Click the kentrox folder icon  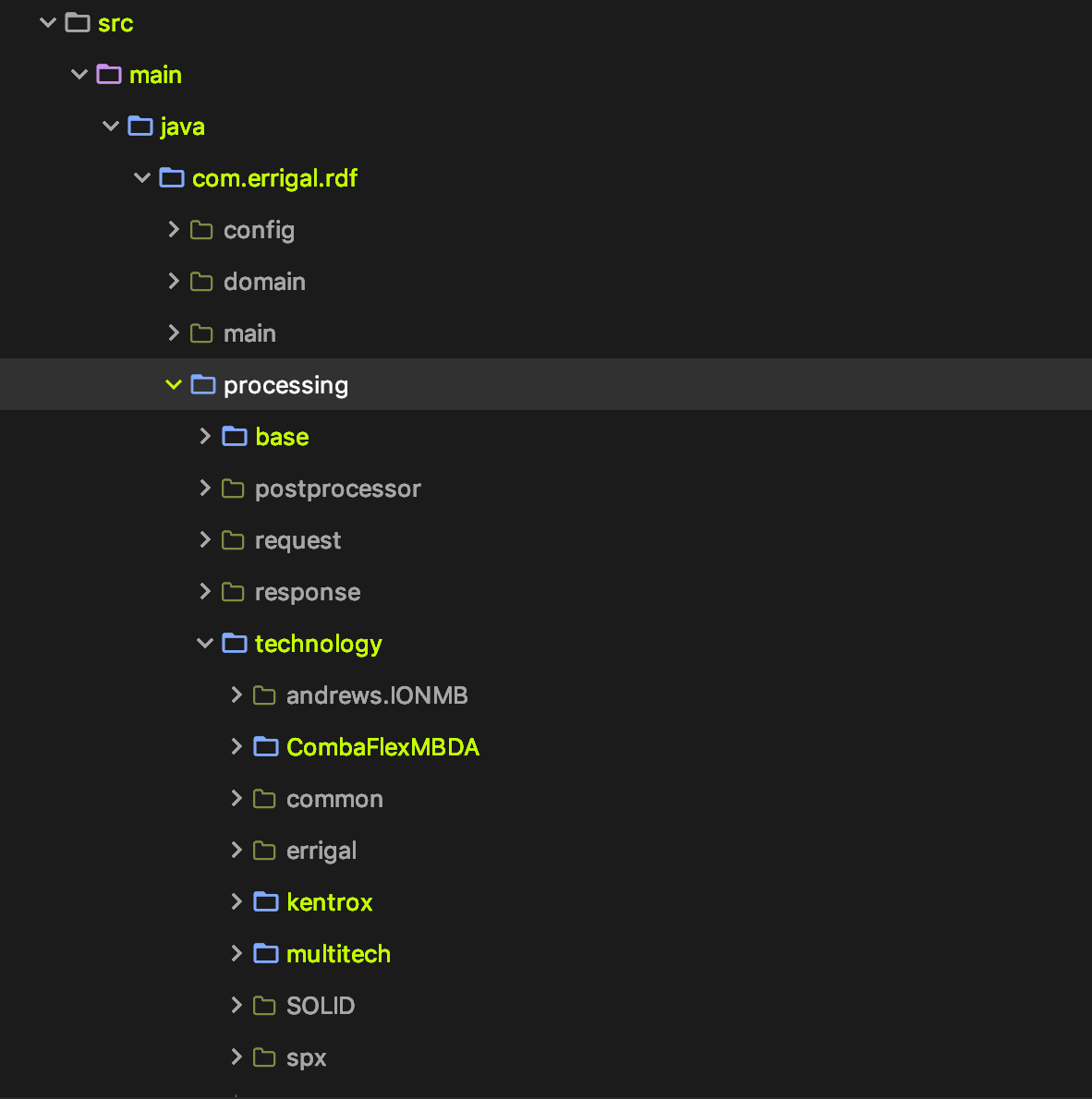click(x=266, y=902)
